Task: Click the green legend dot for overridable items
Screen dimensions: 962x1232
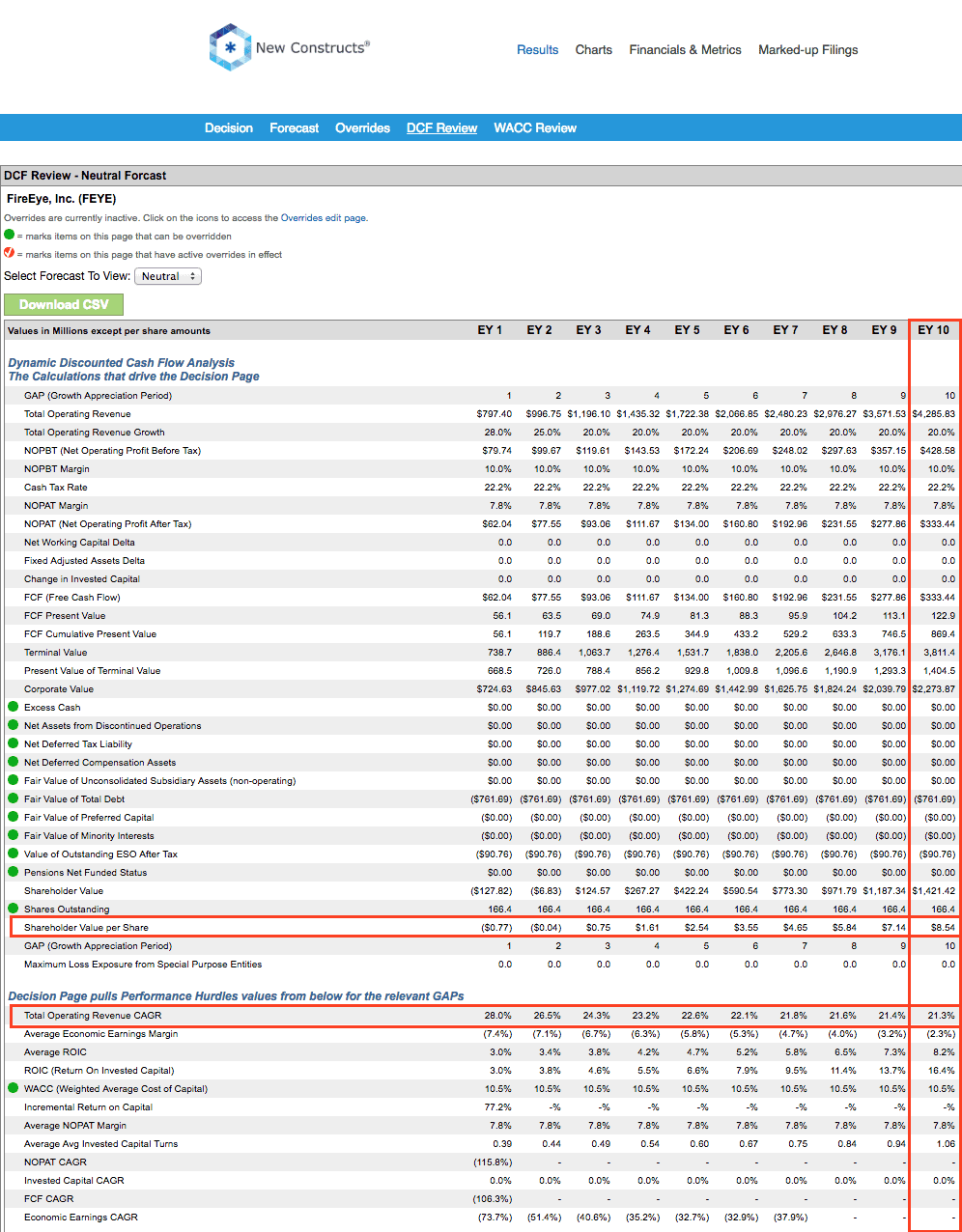Action: 9,235
